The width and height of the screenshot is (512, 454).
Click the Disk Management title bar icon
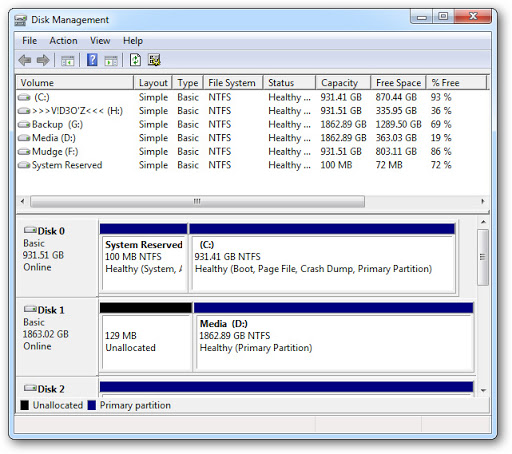(21, 20)
